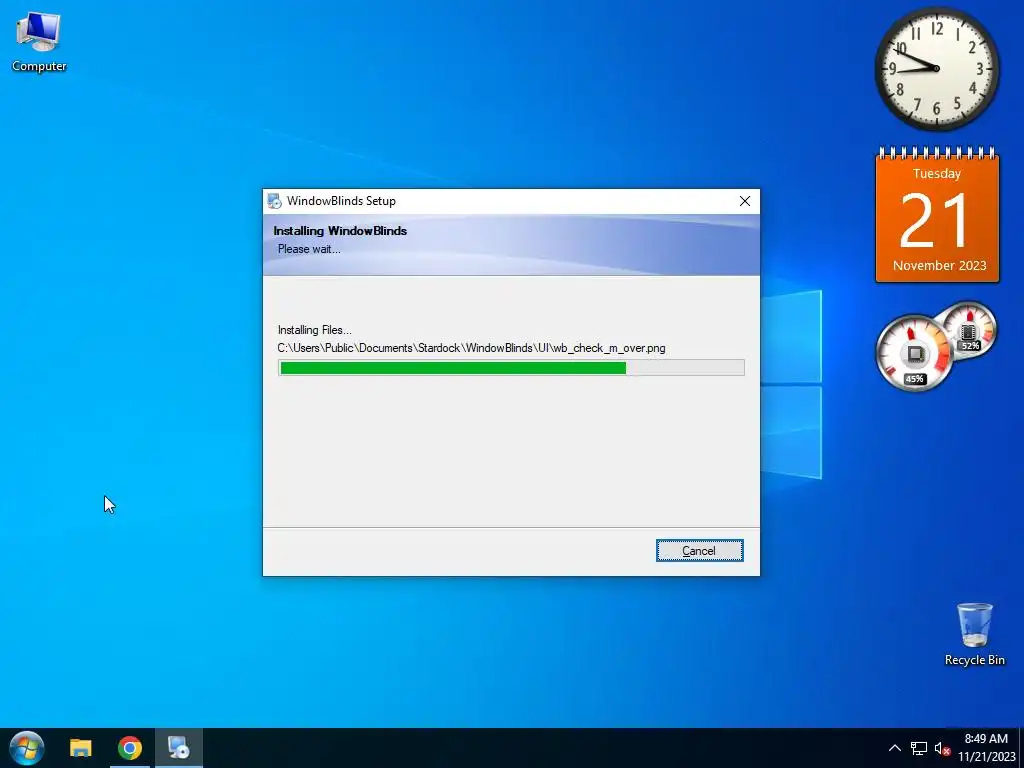This screenshot has height=768, width=1024.
Task: Click the 'WindowBlinds Setup' title text
Action: pyautogui.click(x=341, y=201)
